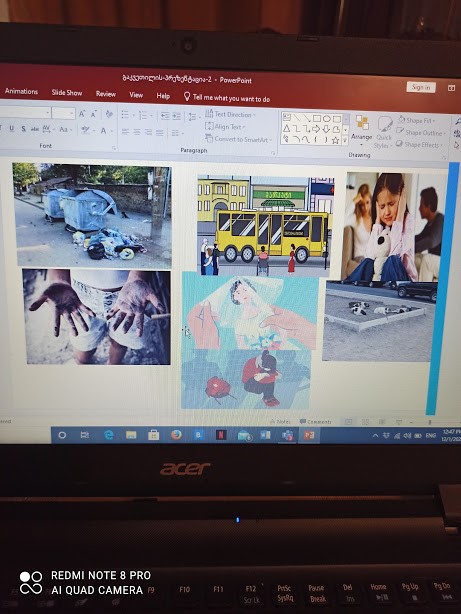Select the garbage dumpster photo on the slide
Viewport: 461px width, 614px height.
[92, 215]
